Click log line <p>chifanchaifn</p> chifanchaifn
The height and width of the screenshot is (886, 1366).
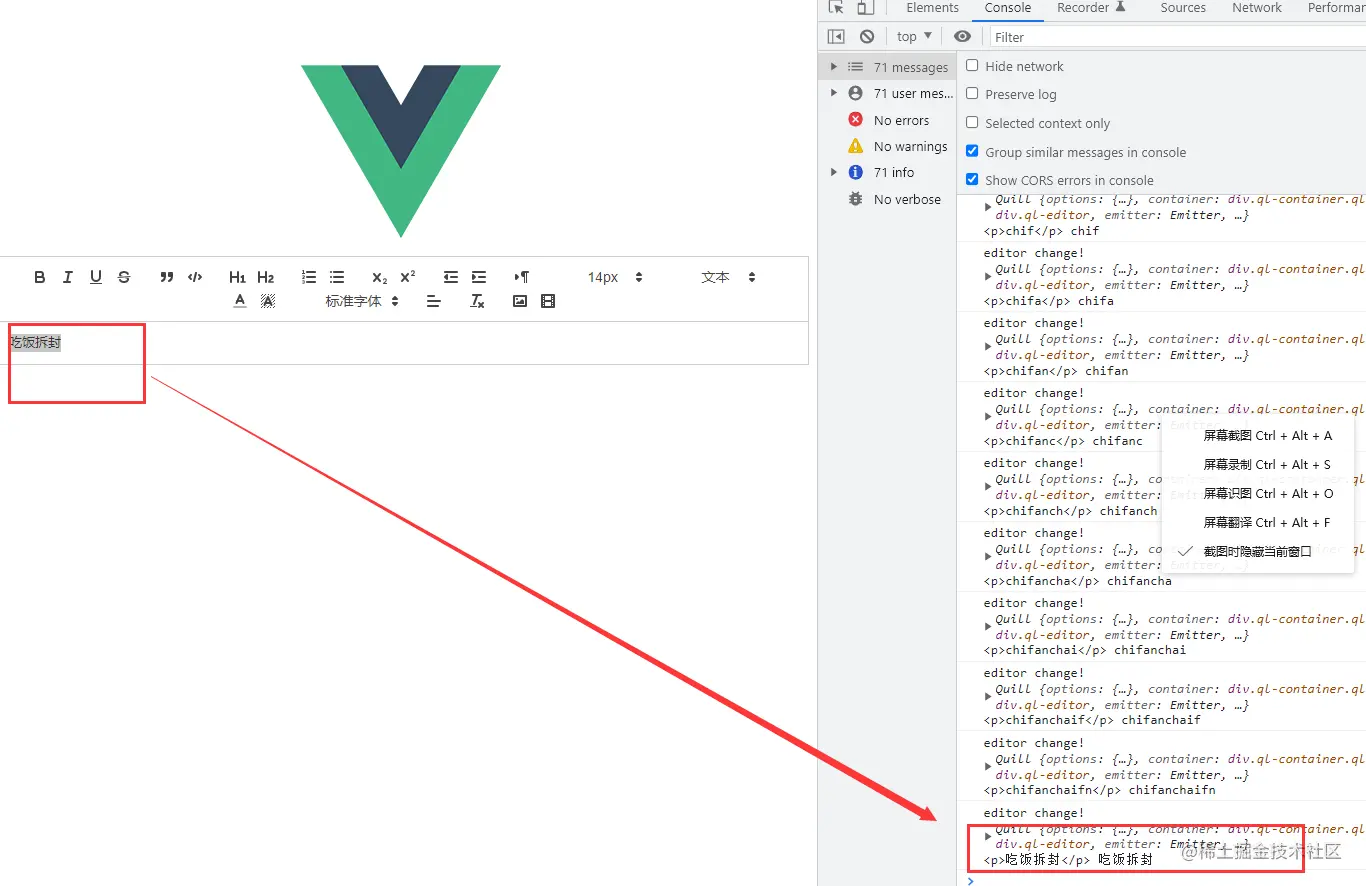pos(1100,790)
